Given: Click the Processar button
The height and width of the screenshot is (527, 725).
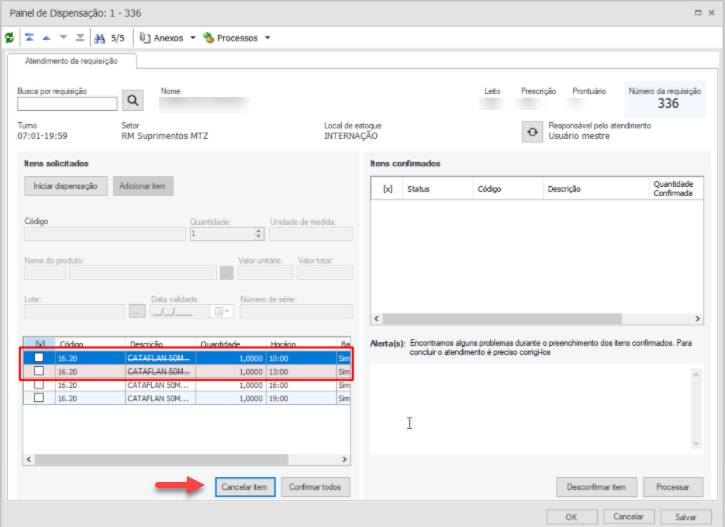Looking at the screenshot, I should click(673, 487).
